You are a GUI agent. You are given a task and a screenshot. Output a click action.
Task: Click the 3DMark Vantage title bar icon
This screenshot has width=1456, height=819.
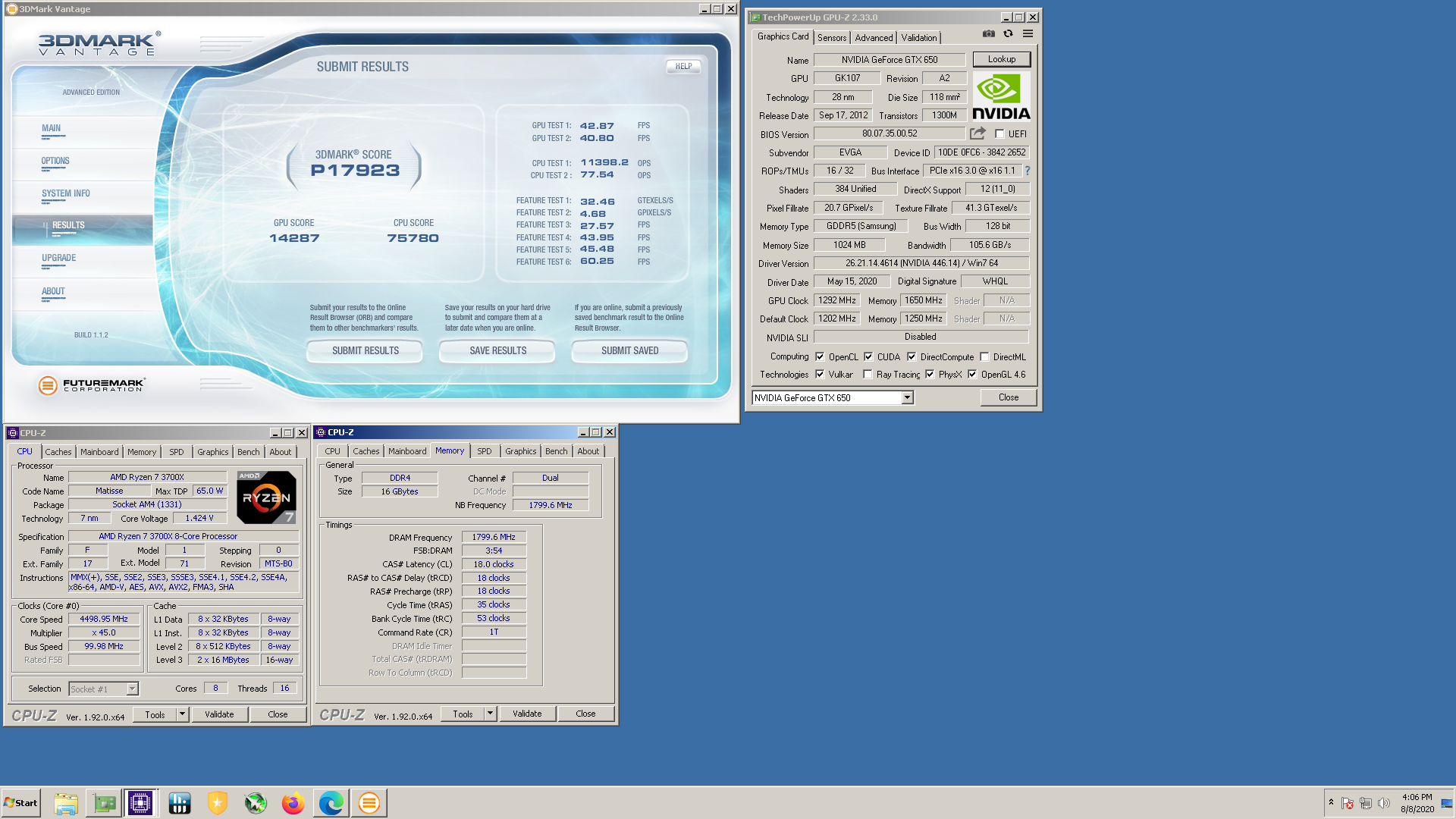point(11,9)
